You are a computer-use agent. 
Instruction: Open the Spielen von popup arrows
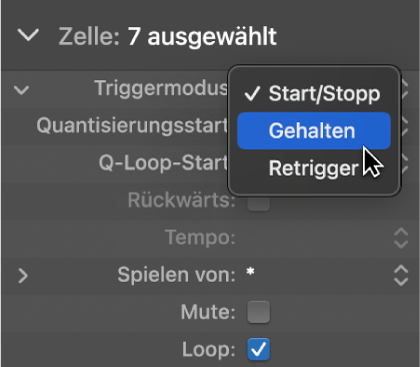point(401,276)
